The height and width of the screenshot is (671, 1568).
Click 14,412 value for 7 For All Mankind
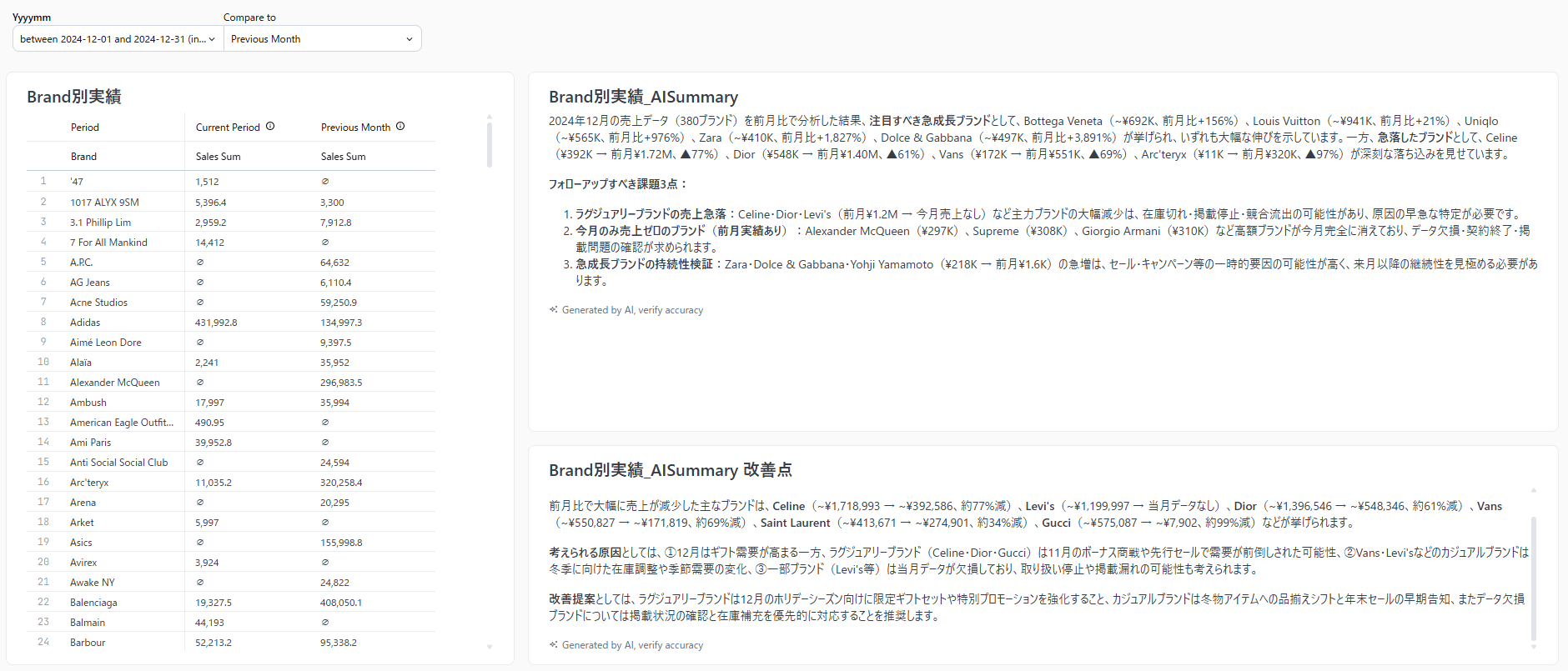coord(209,243)
